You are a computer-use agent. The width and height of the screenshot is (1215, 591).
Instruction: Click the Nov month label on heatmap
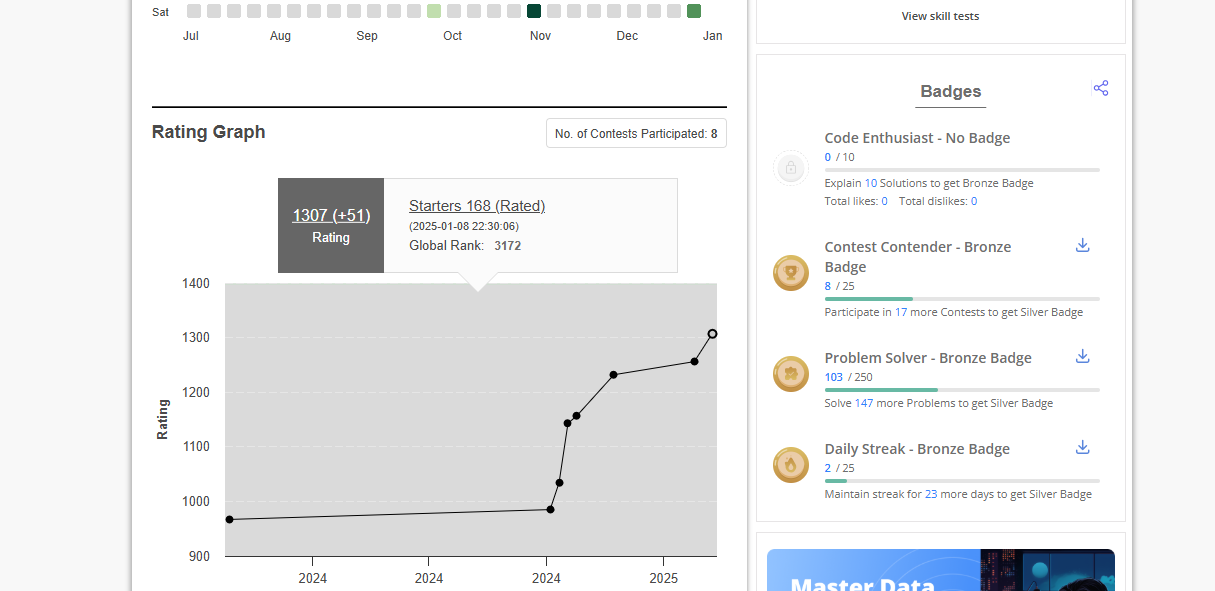coord(540,36)
